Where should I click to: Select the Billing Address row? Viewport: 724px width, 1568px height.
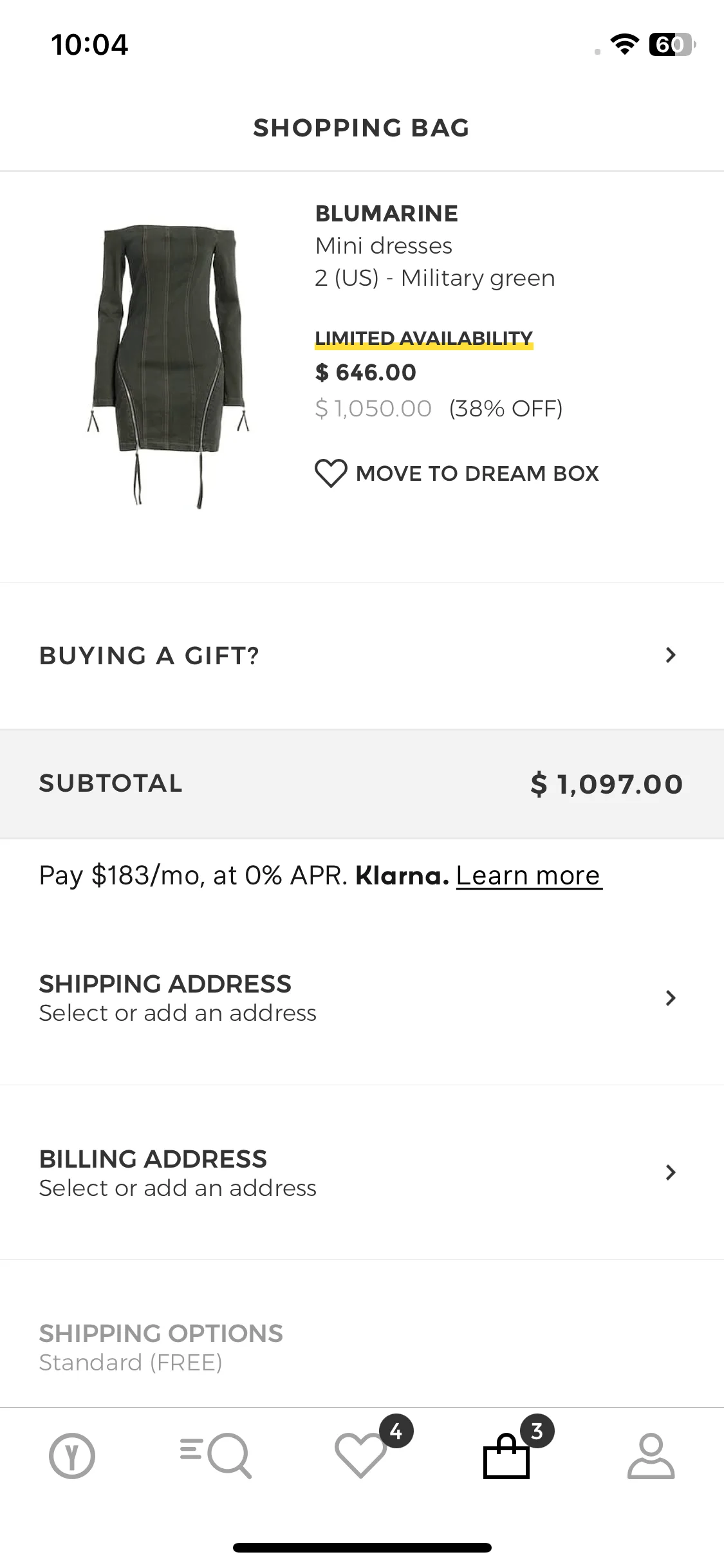(362, 1172)
